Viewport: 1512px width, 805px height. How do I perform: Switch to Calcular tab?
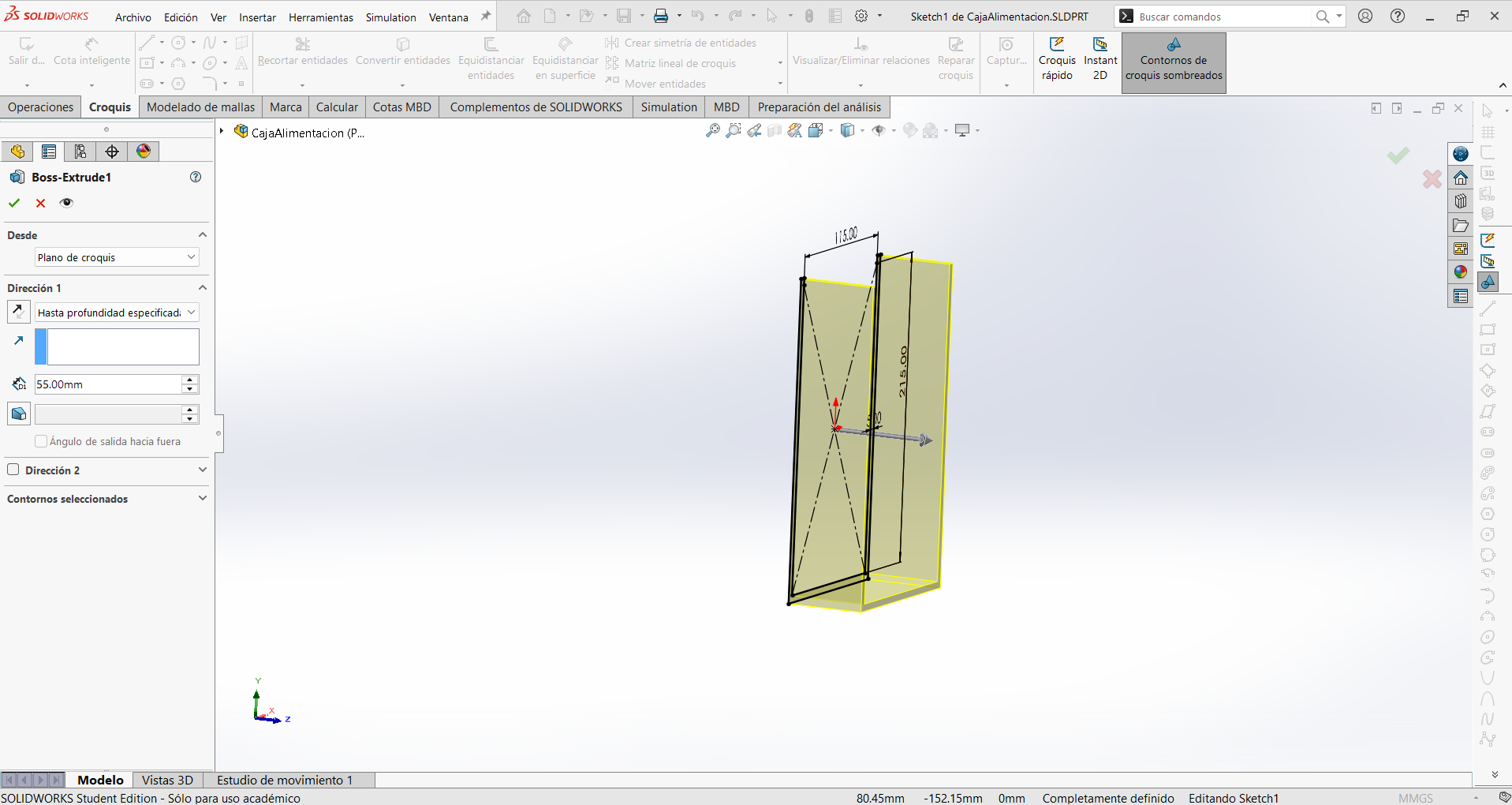(x=337, y=107)
